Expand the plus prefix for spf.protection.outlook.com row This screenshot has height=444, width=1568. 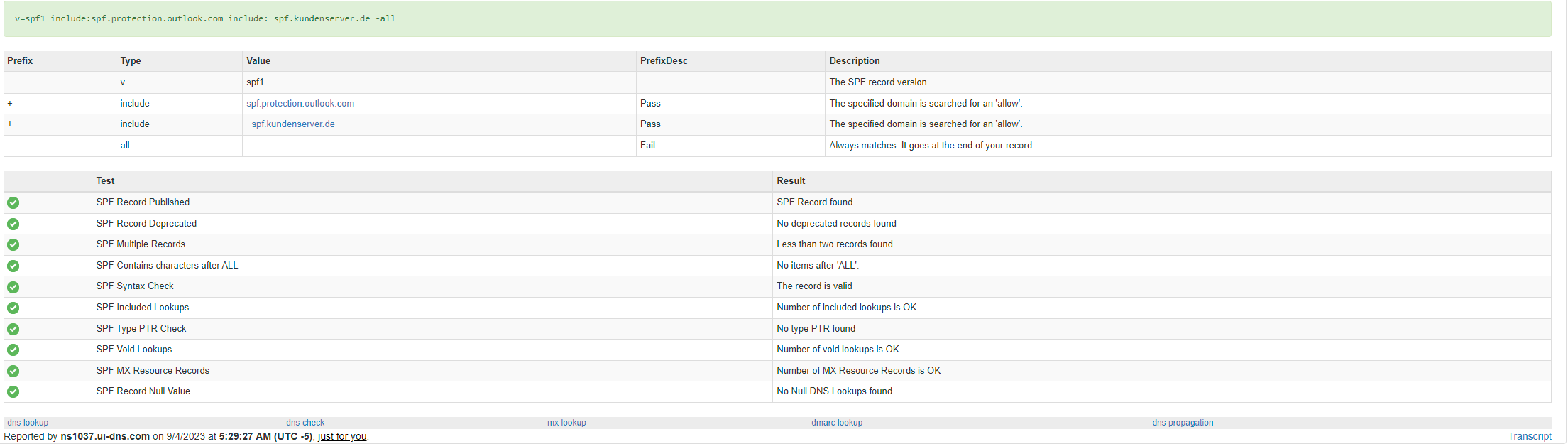(10, 104)
